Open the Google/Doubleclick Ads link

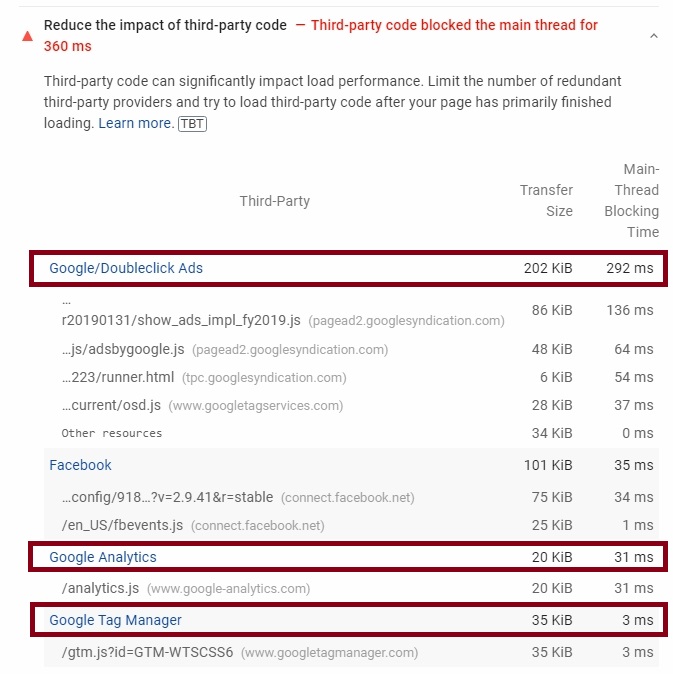(126, 268)
